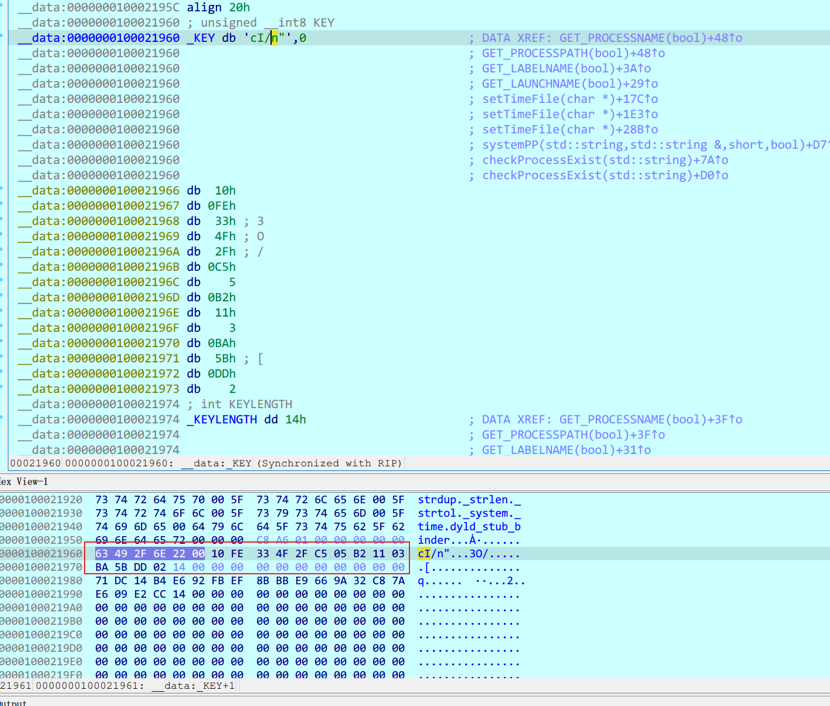This screenshot has height=706, width=830.
Task: Click ASCII text 'strtol._system._' in hex view
Action: click(470, 513)
